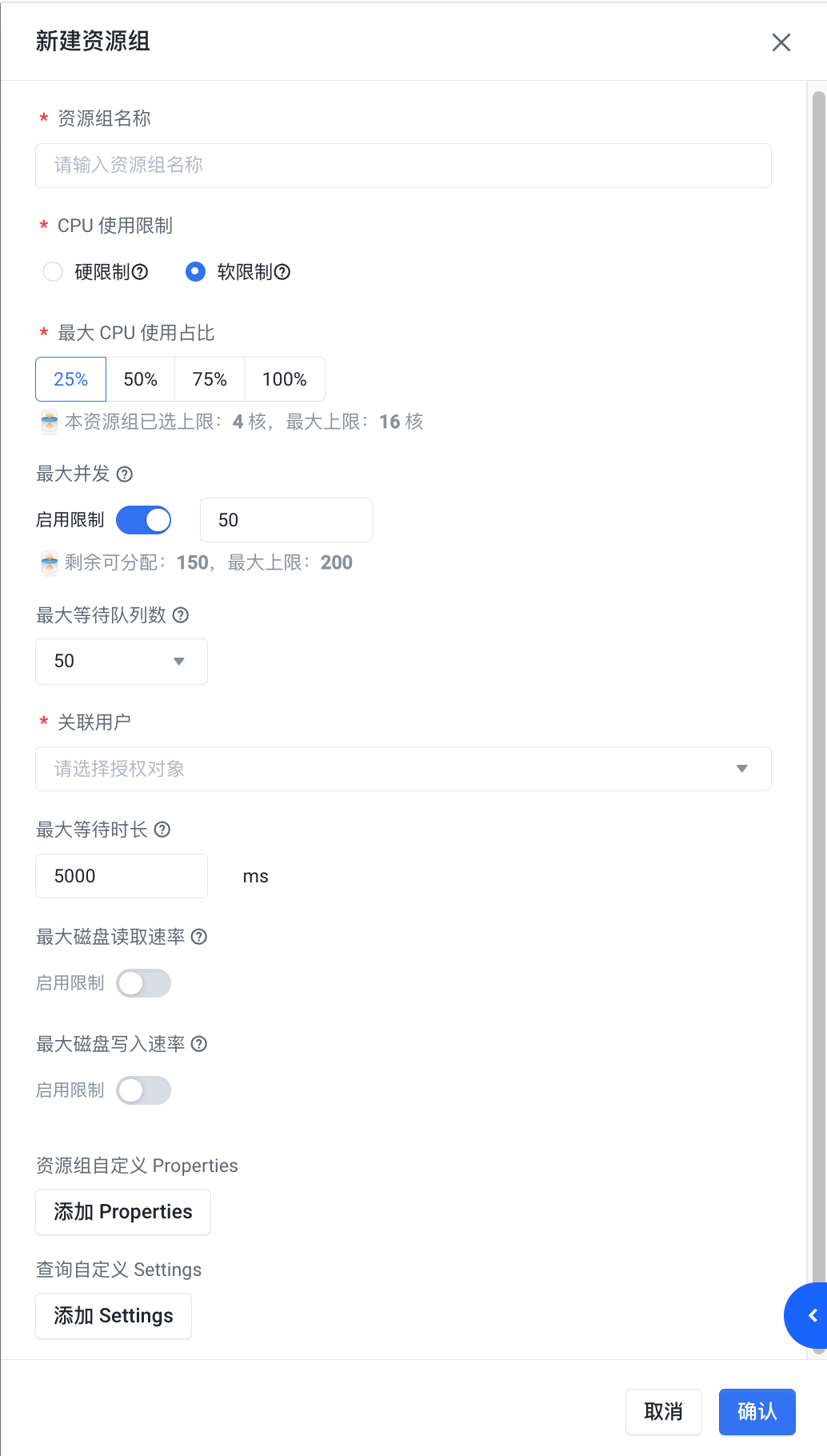Open the 最大等待队列数 dropdown
Screen dimensions: 827x1456
122,662
